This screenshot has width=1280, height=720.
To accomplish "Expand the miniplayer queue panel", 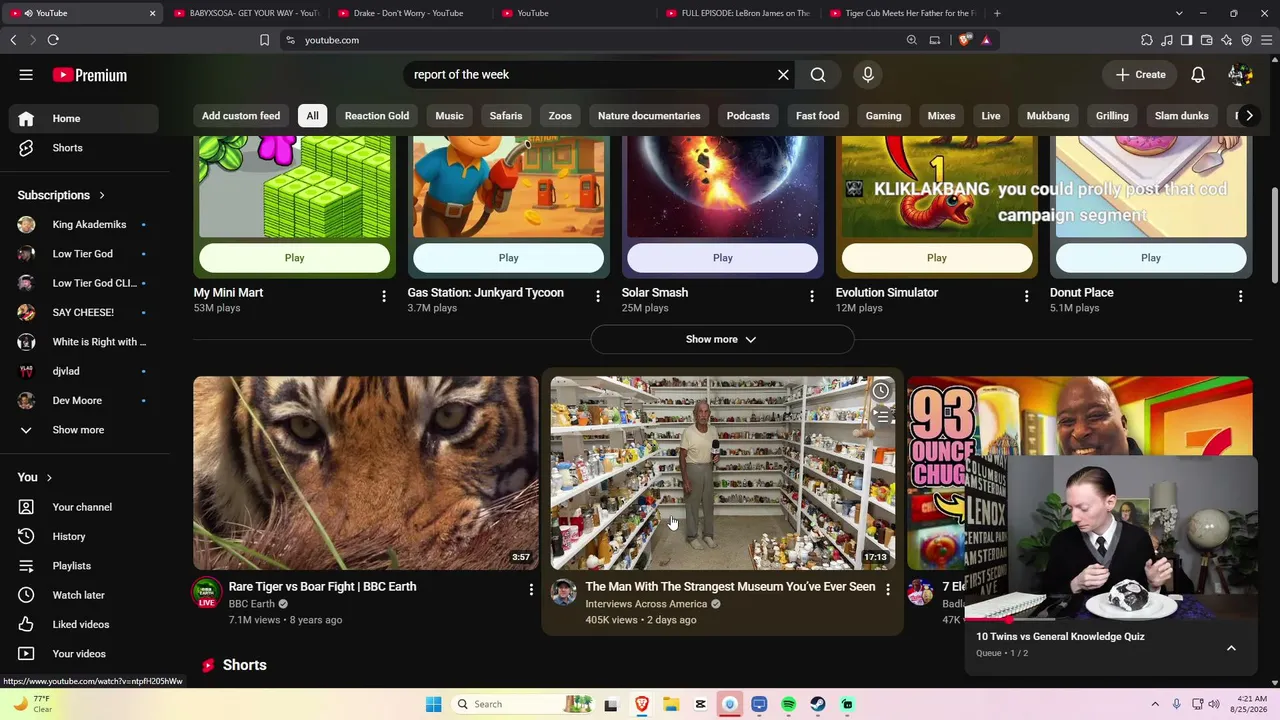I will (1231, 648).
